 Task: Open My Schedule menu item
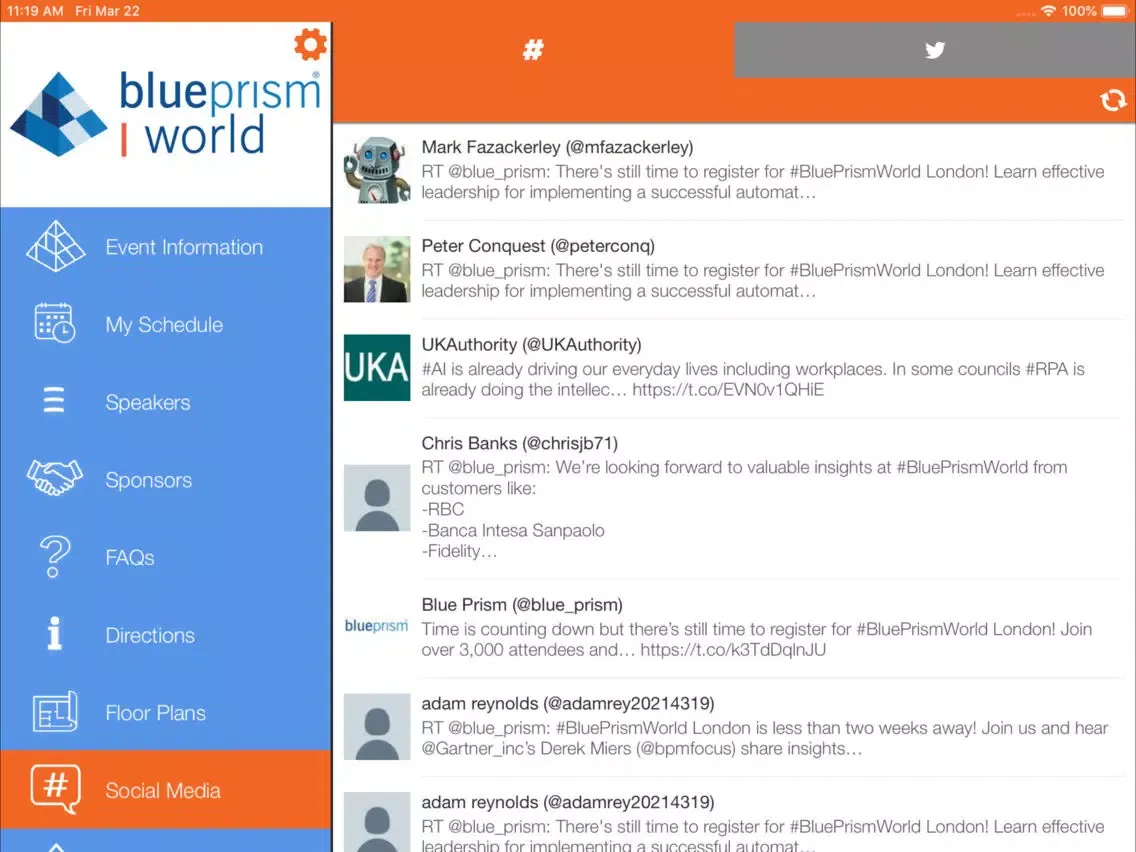coord(166,325)
